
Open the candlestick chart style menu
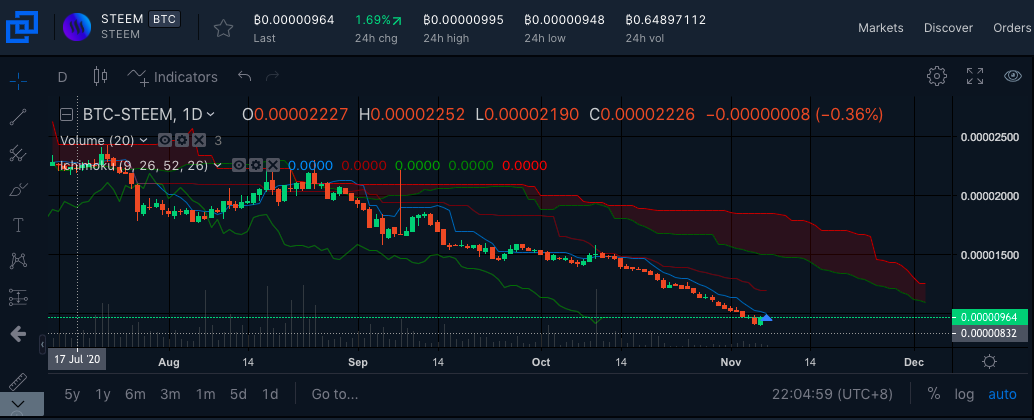pyautogui.click(x=100, y=76)
